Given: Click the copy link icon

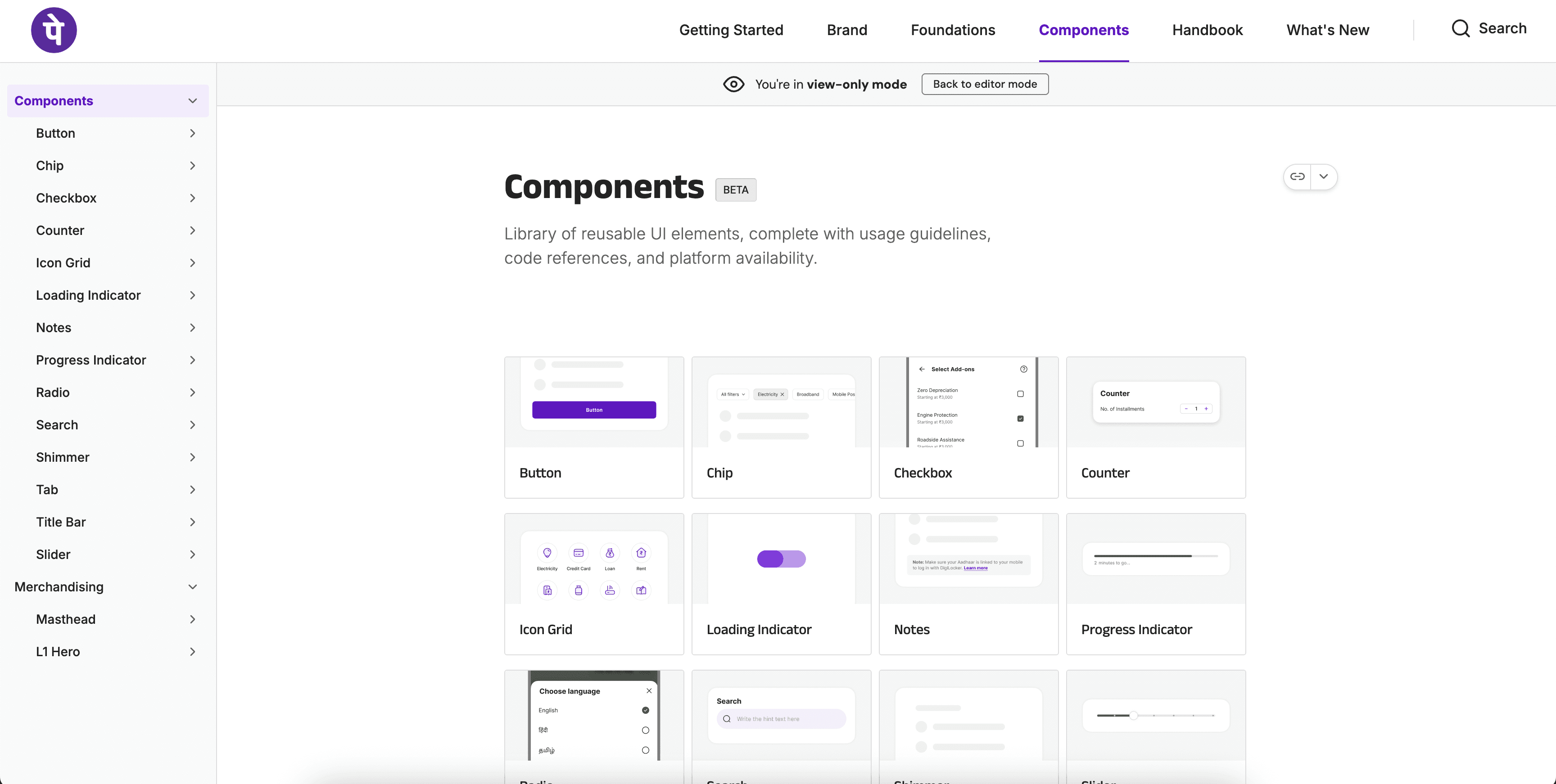Looking at the screenshot, I should click(1297, 176).
